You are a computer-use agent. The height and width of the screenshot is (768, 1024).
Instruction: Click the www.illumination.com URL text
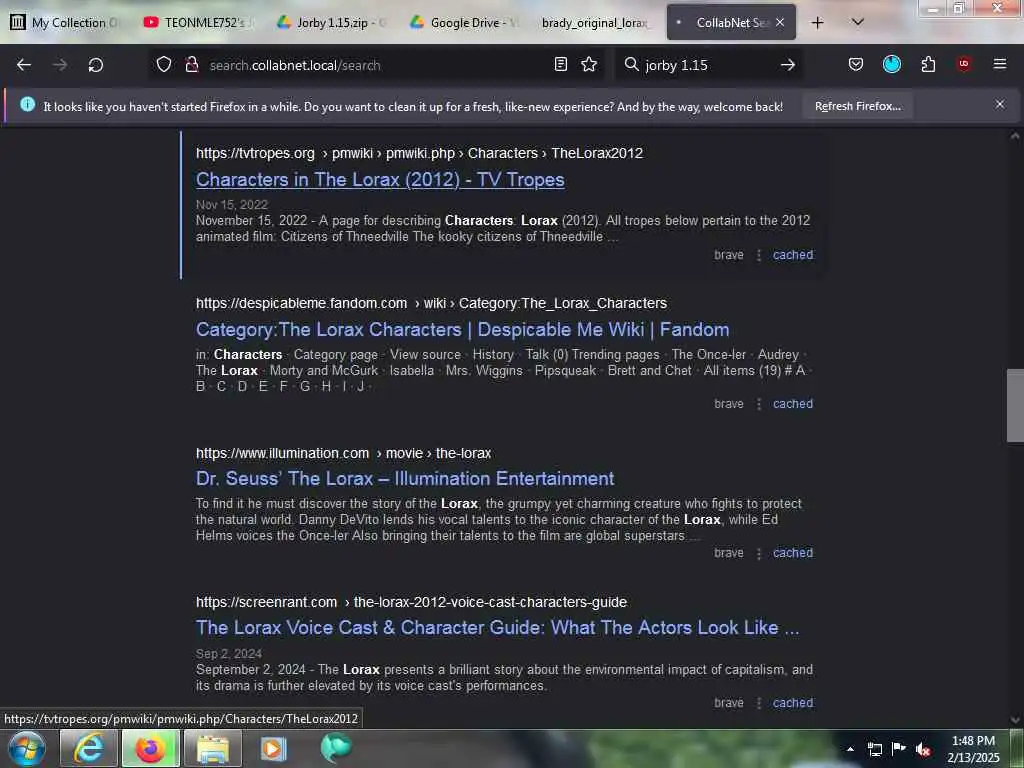pos(283,453)
